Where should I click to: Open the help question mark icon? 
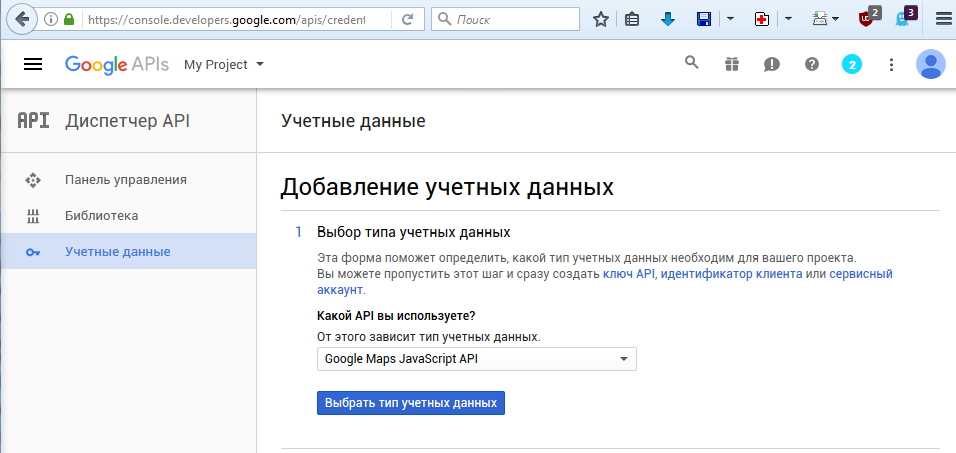(x=812, y=64)
